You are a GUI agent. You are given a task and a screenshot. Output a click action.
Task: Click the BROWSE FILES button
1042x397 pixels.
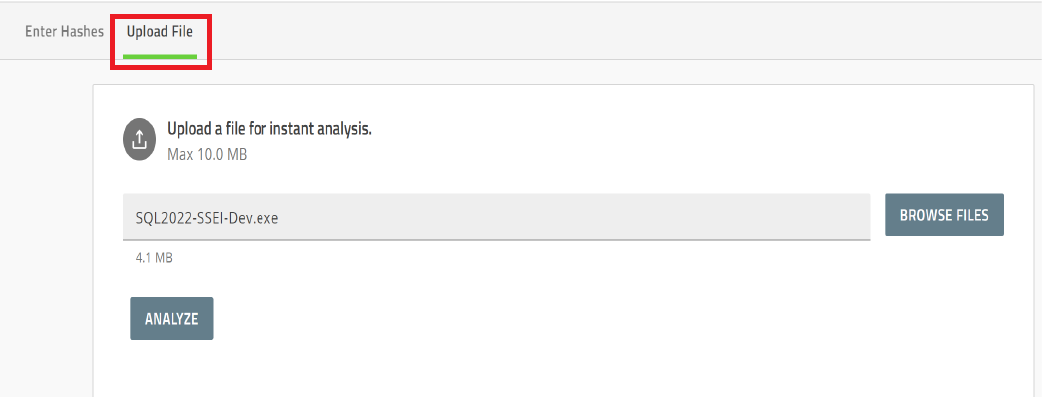pyautogui.click(x=944, y=215)
